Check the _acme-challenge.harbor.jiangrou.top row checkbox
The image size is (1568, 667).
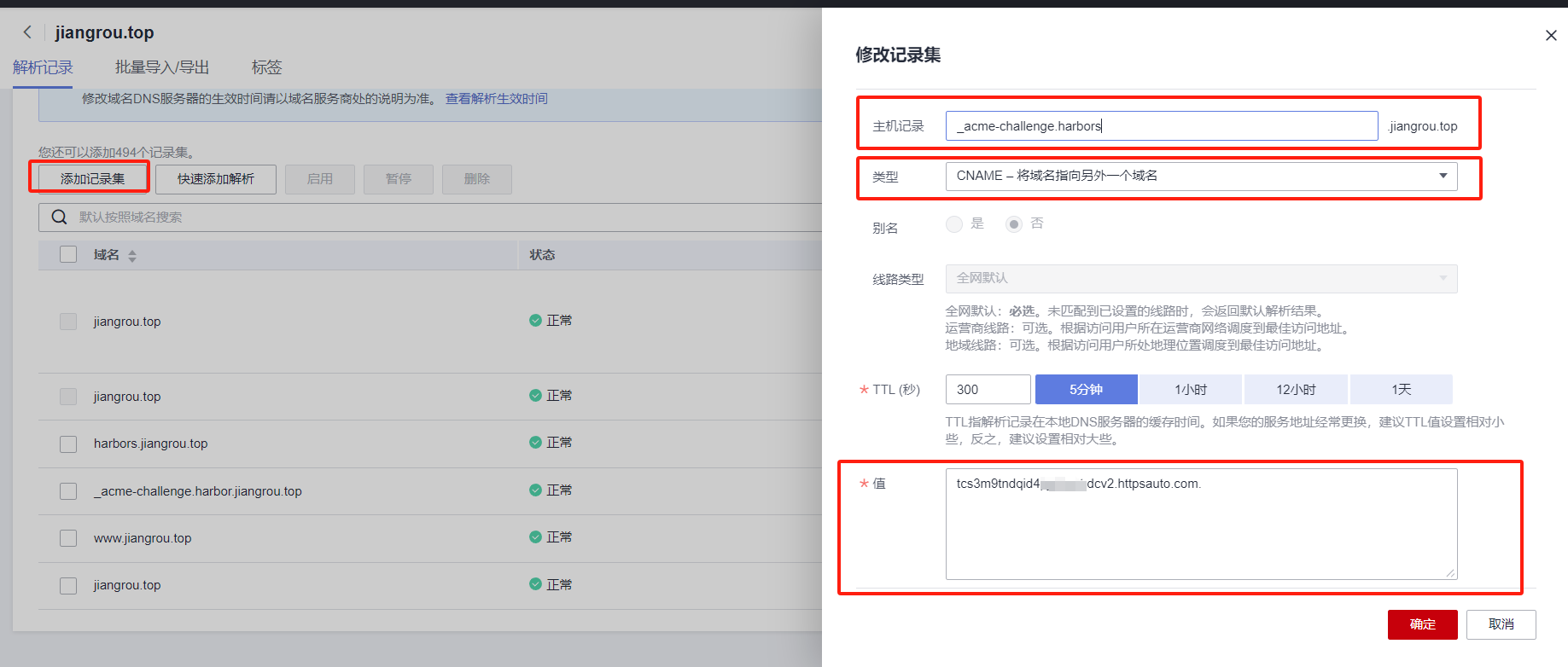[x=68, y=491]
